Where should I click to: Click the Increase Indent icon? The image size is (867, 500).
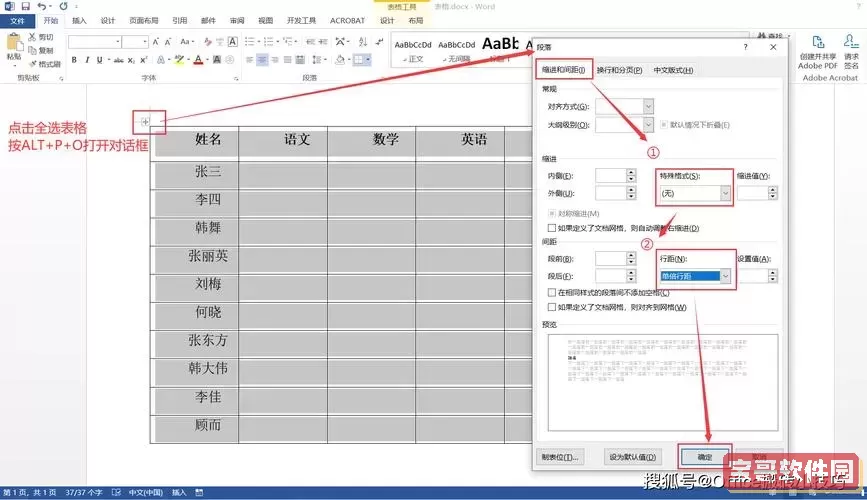tap(323, 41)
